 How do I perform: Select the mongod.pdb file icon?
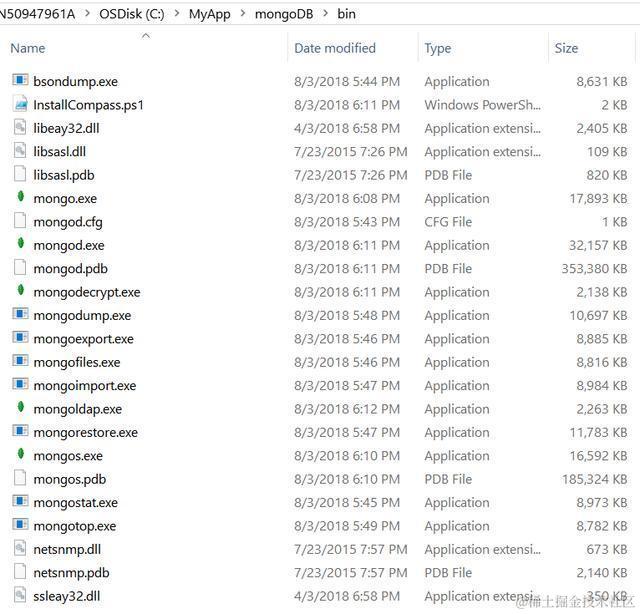click(x=20, y=267)
